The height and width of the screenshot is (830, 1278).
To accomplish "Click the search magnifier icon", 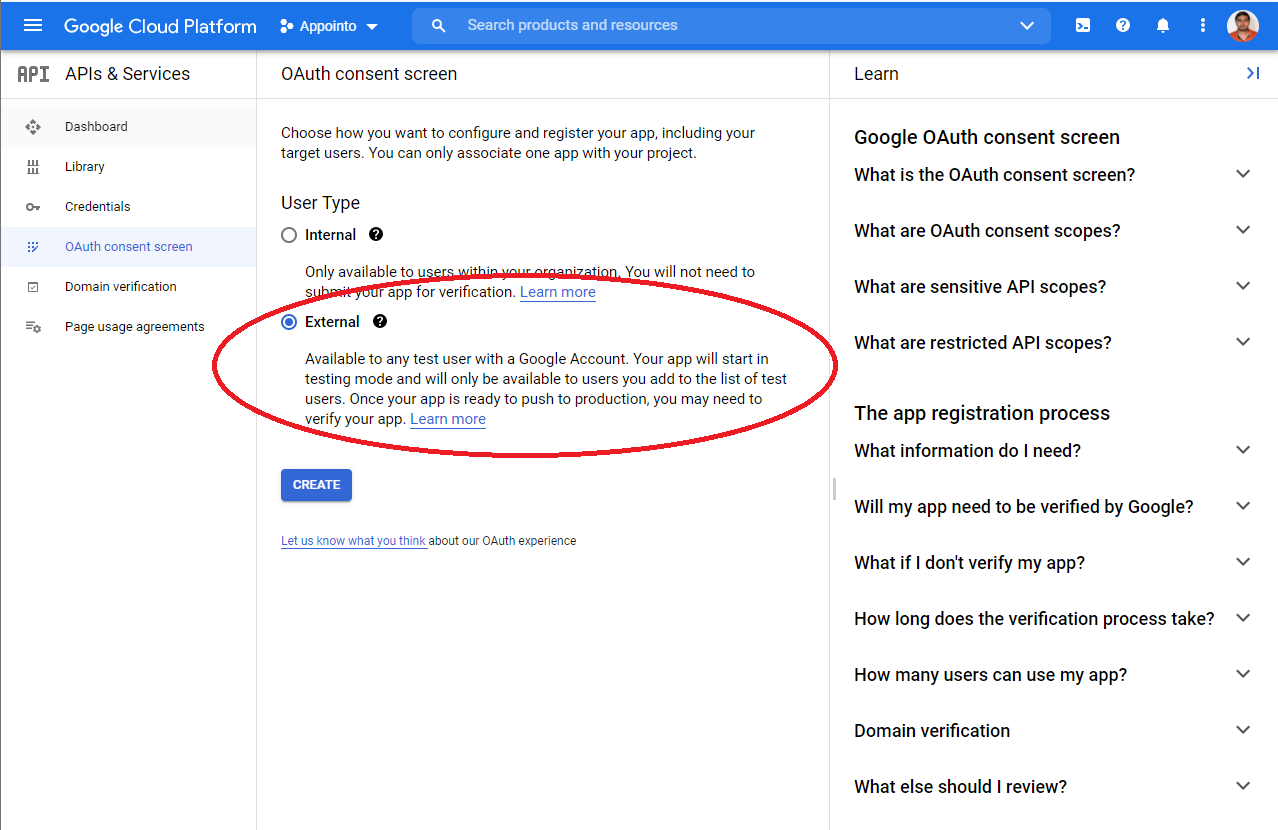I will [438, 26].
